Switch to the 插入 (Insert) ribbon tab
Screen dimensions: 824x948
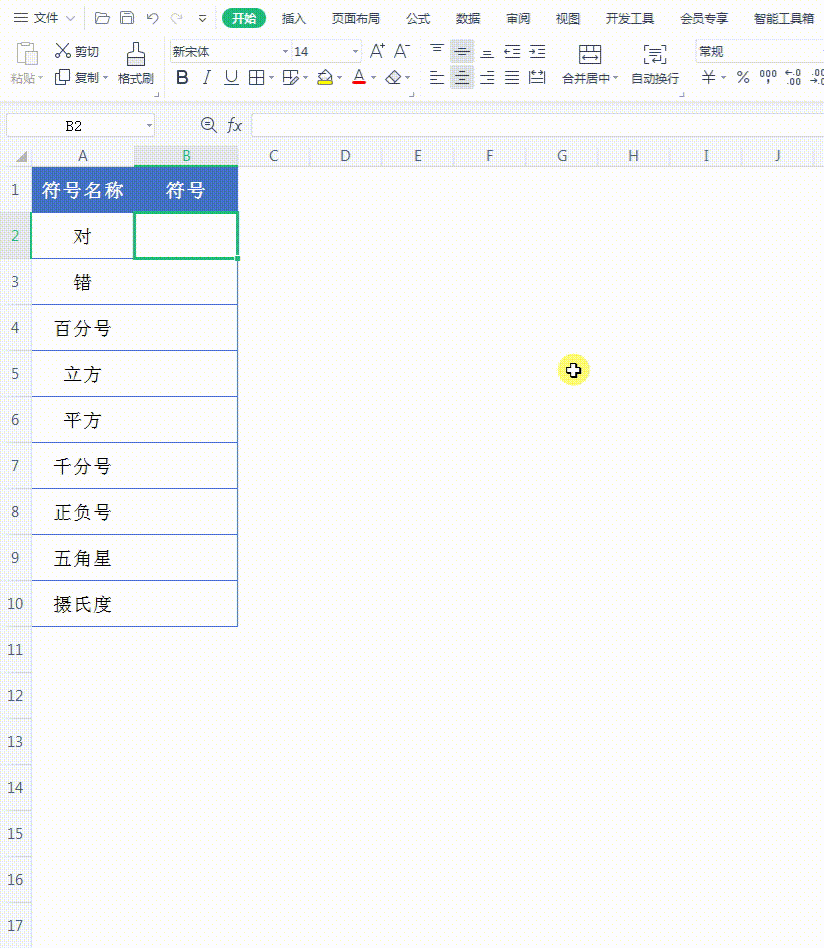[x=293, y=17]
